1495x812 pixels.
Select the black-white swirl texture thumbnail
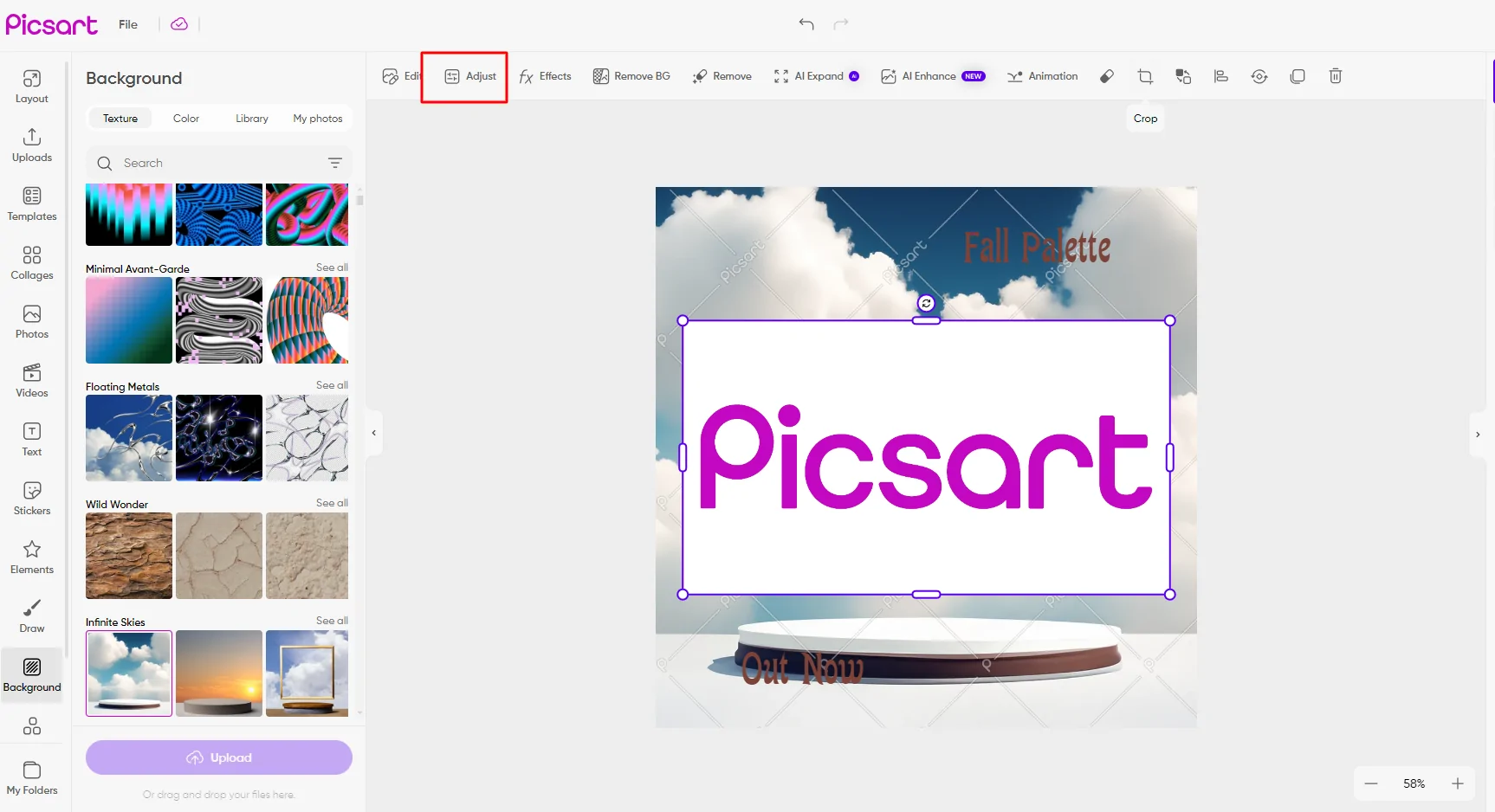pyautogui.click(x=219, y=320)
